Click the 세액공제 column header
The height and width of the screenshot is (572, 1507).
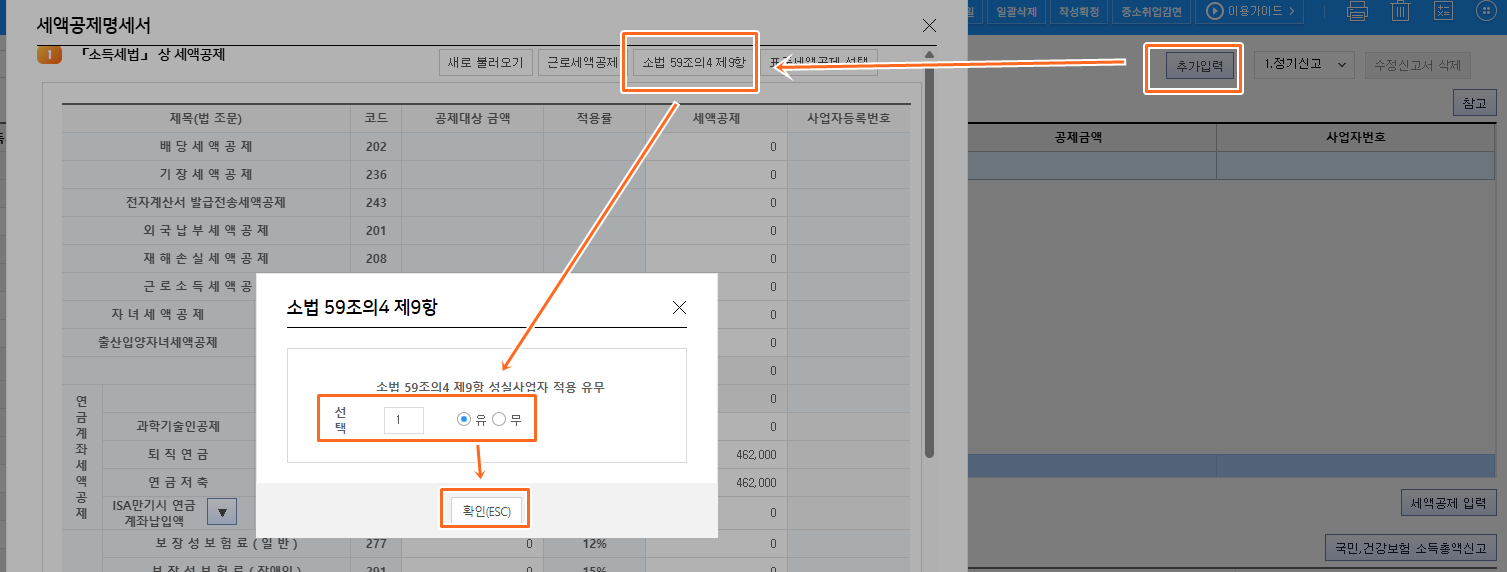pos(716,118)
